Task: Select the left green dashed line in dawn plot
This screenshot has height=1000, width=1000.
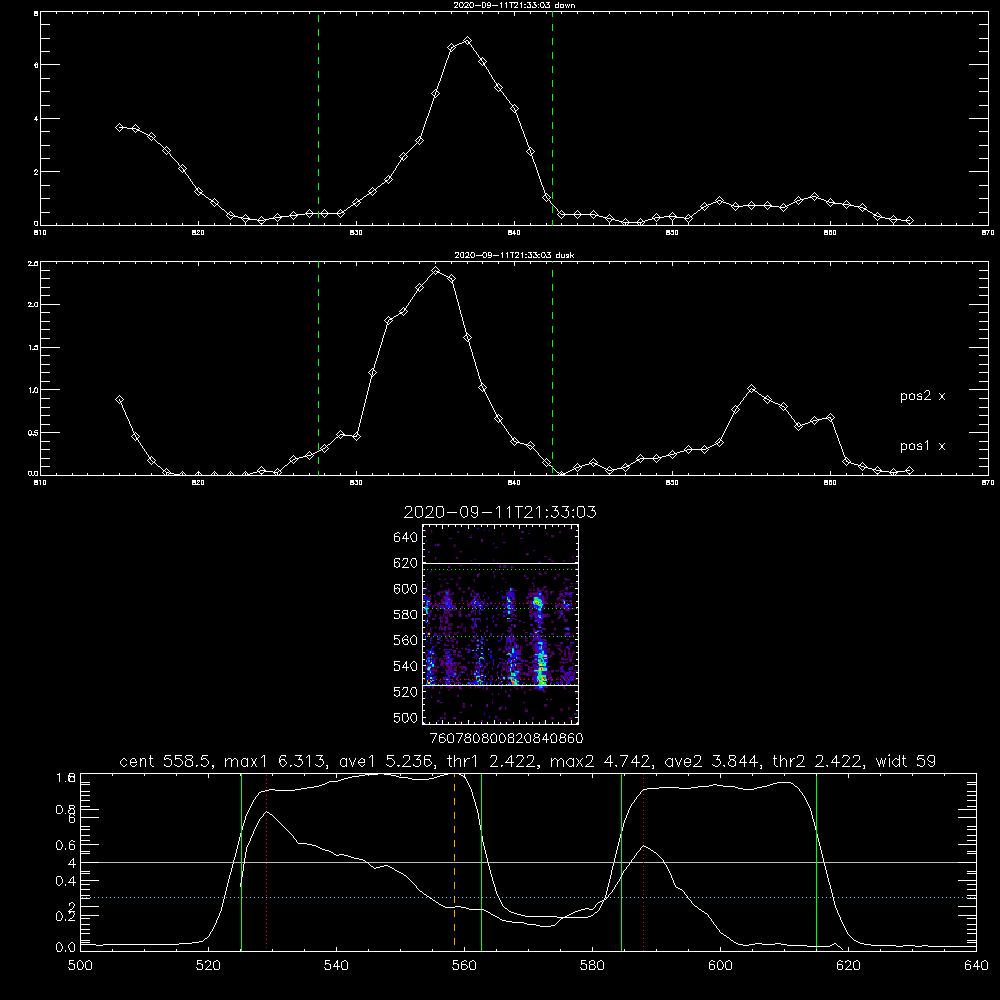Action: click(319, 119)
